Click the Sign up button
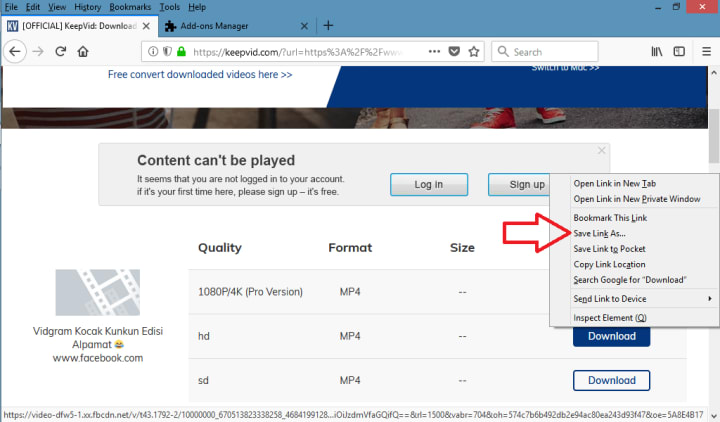This screenshot has width=720, height=422. point(519,185)
